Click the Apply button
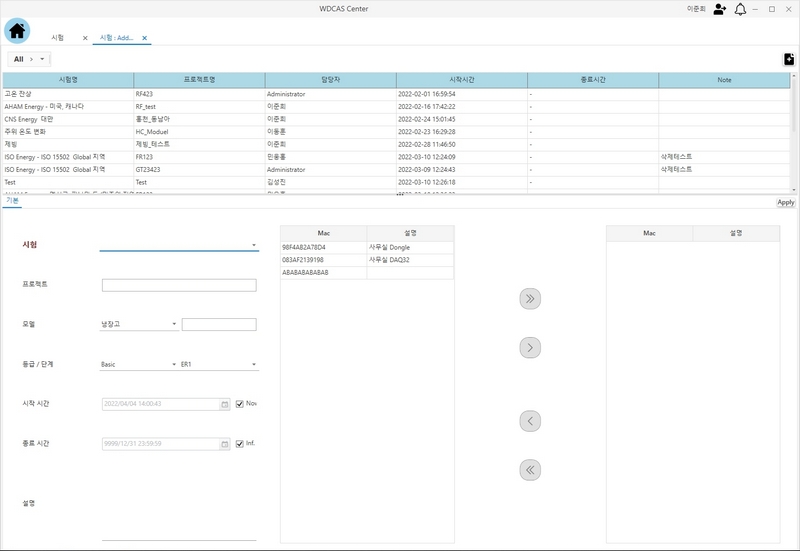The image size is (800, 551). click(786, 203)
